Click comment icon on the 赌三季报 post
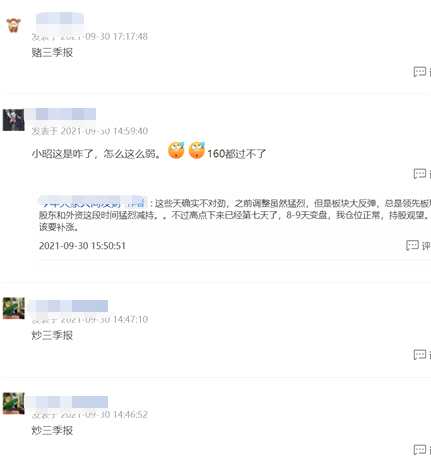The image size is (431, 459). tap(420, 72)
